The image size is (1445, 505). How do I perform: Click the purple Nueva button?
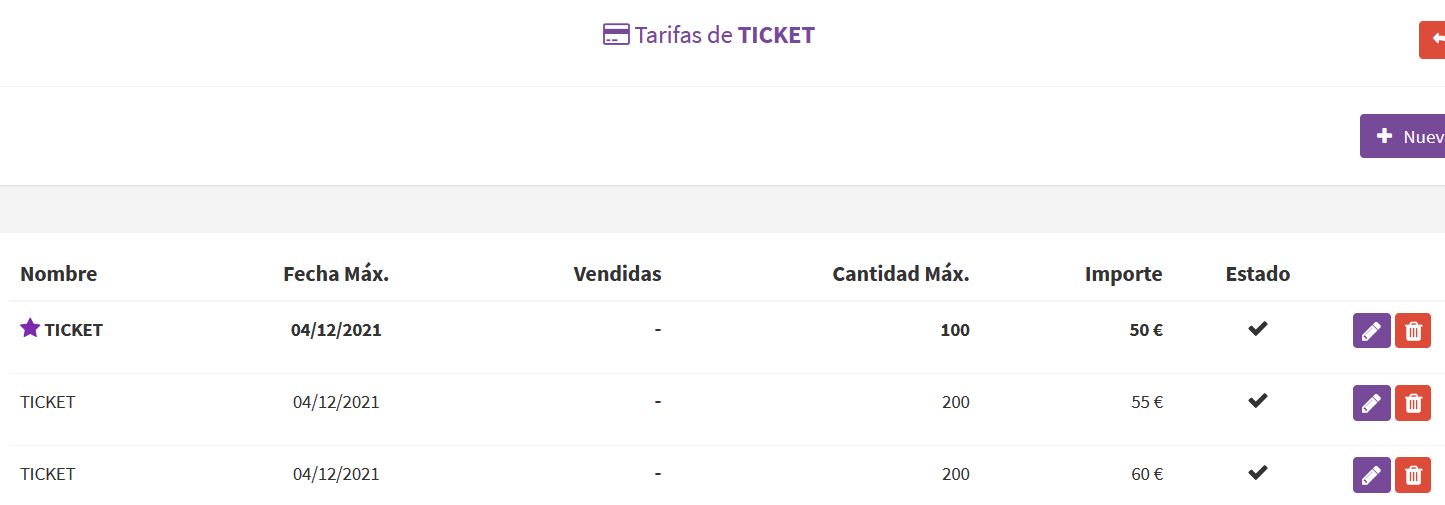pyautogui.click(x=1402, y=136)
